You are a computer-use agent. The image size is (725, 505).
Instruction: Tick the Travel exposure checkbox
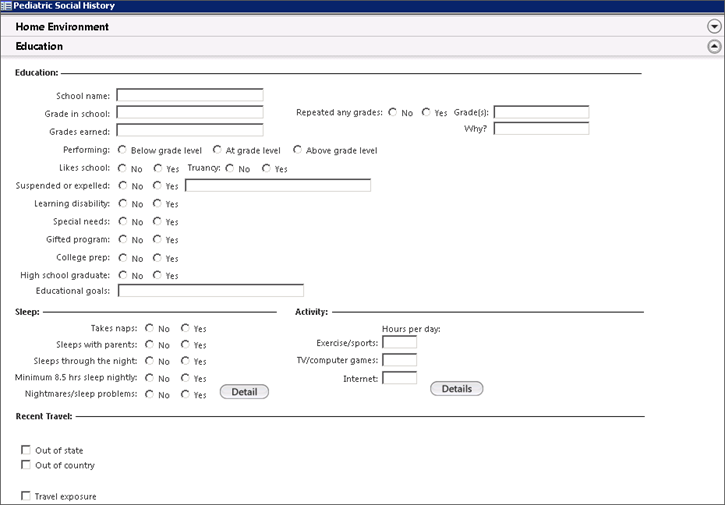click(26, 496)
